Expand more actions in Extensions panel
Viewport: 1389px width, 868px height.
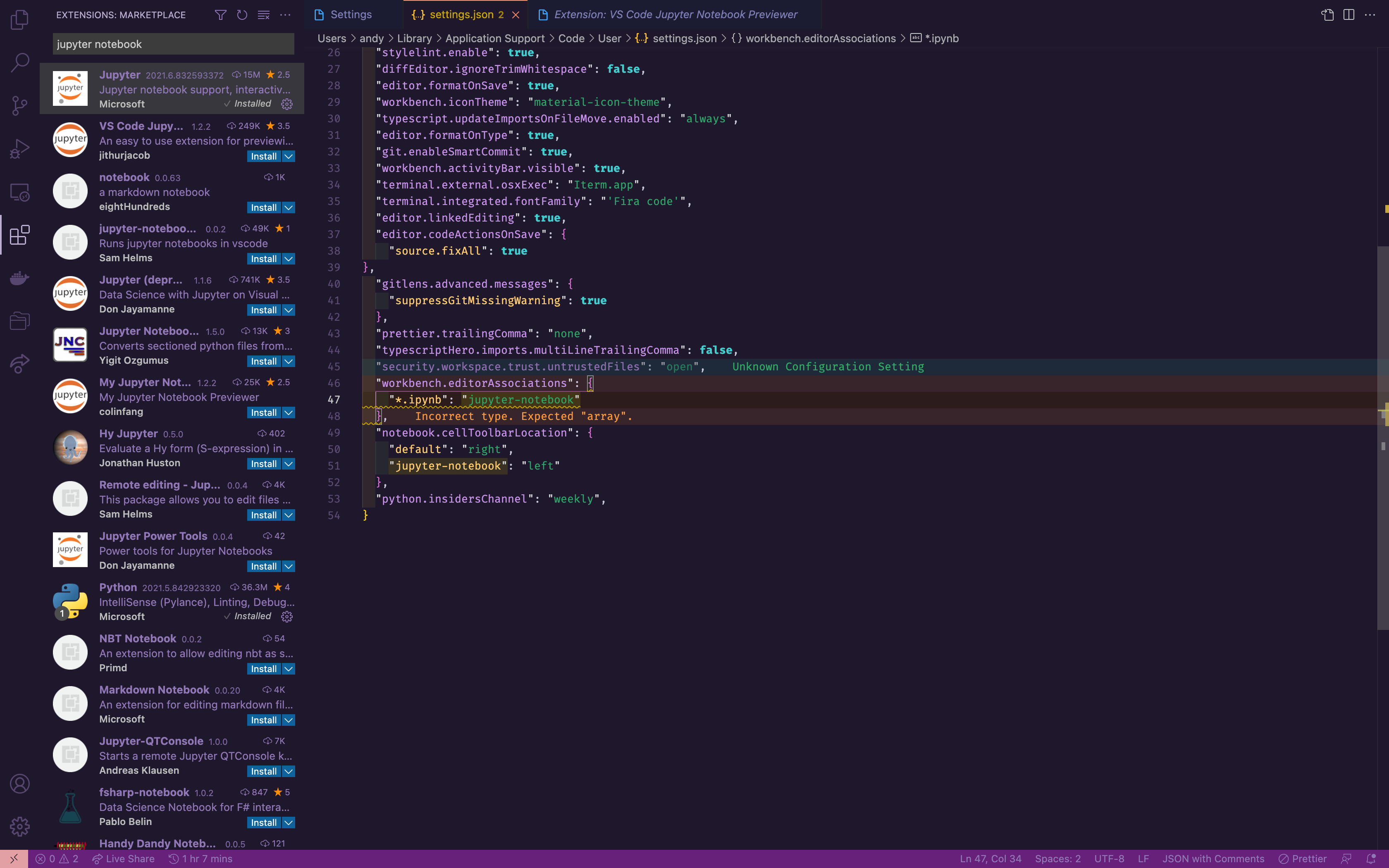point(285,15)
